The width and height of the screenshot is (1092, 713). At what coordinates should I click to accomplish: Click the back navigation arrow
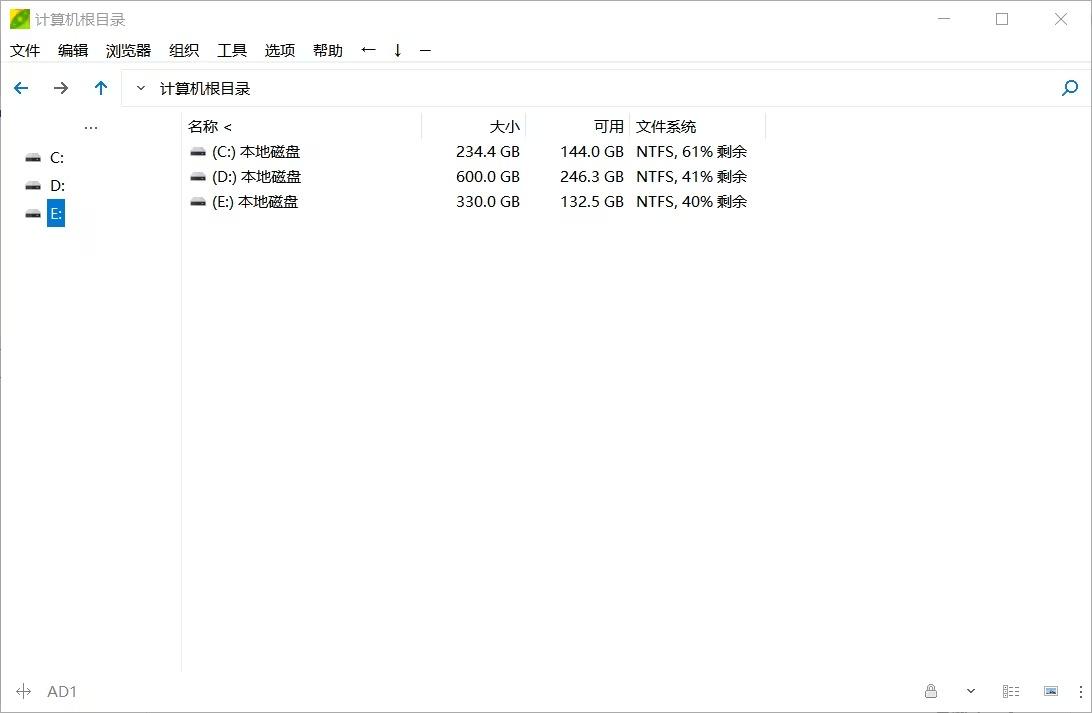coord(21,88)
